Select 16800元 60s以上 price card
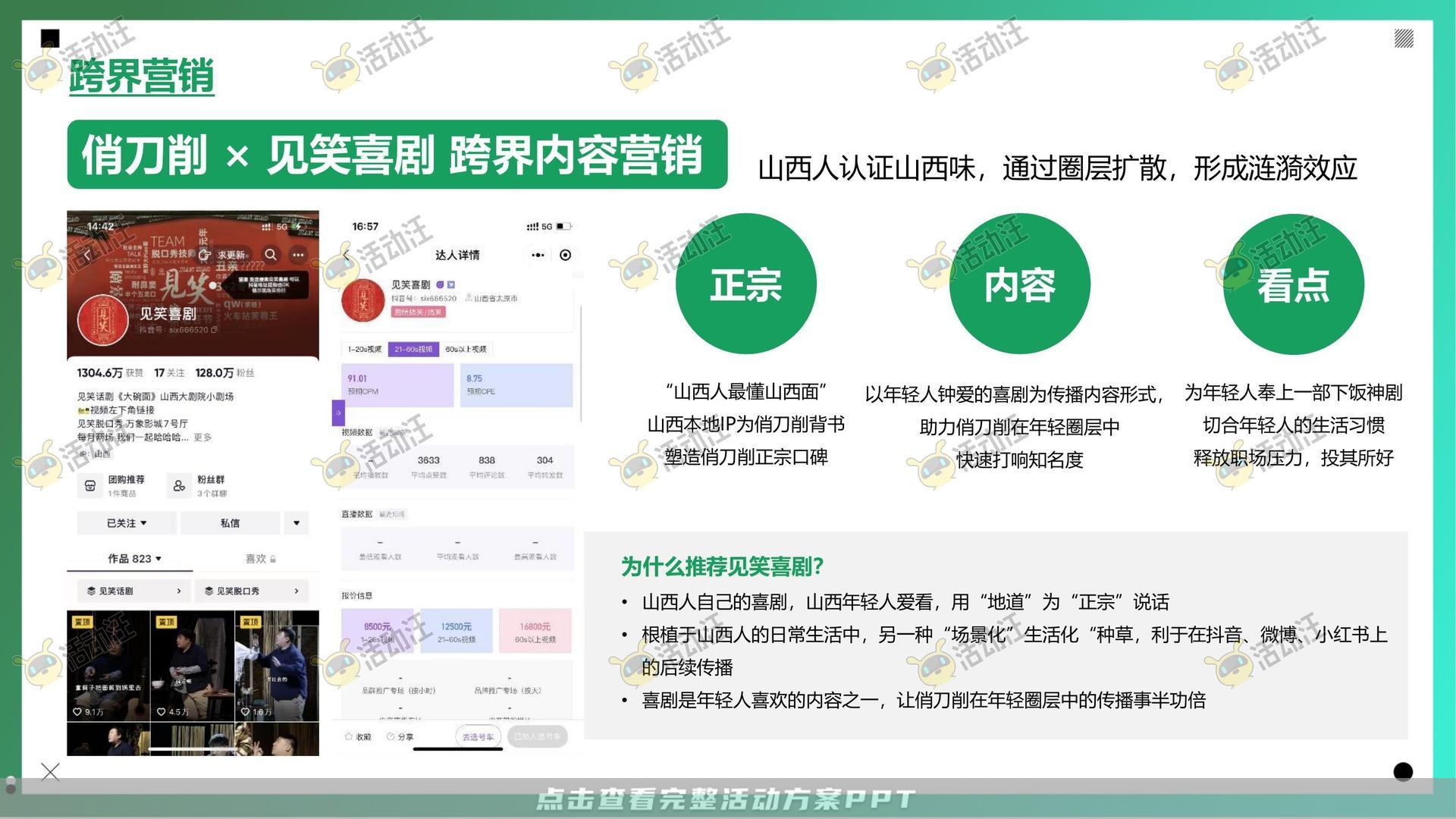1456x819 pixels. [535, 631]
